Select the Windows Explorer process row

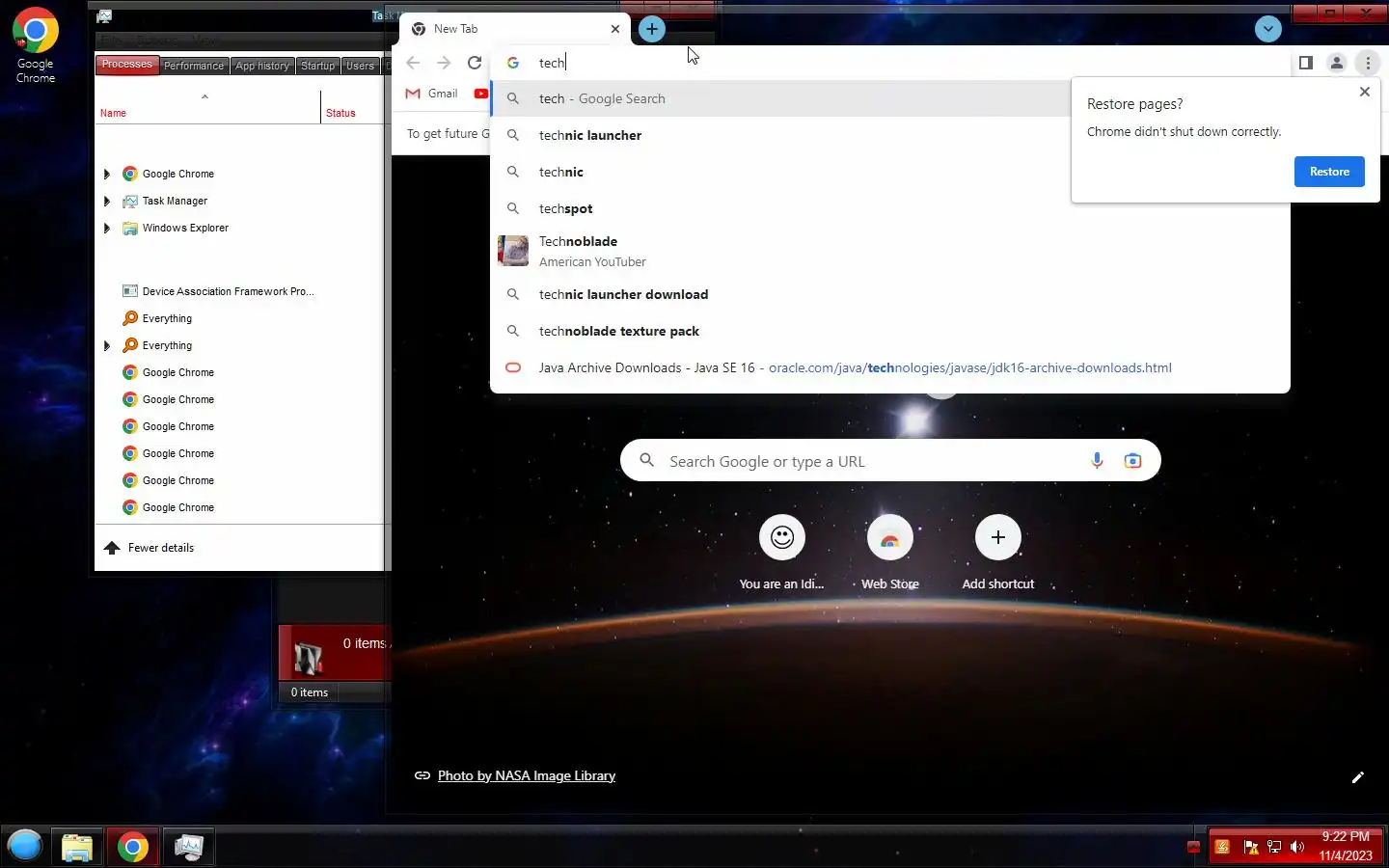[x=239, y=228]
